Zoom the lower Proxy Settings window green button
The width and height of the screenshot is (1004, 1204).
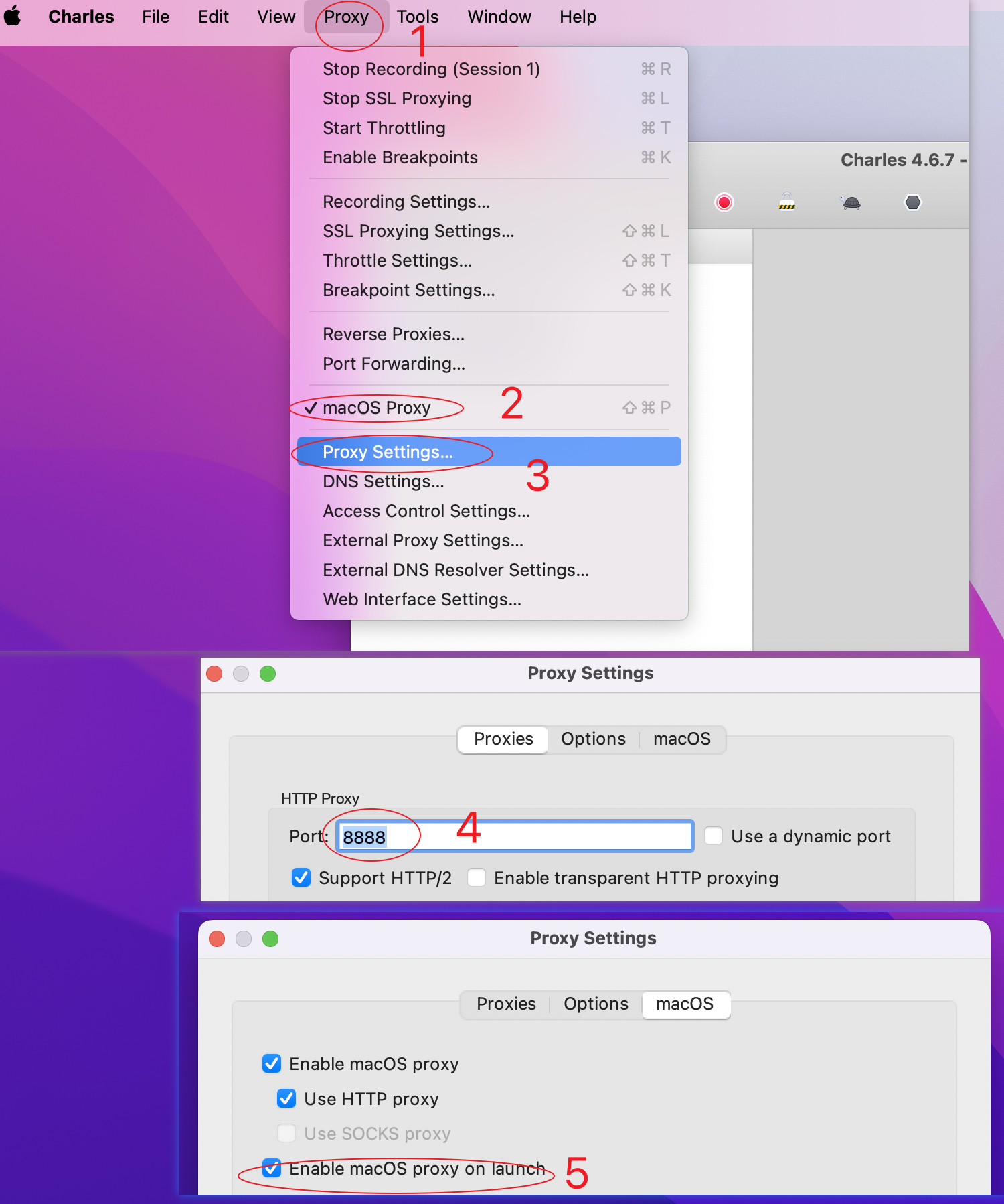pyautogui.click(x=270, y=939)
